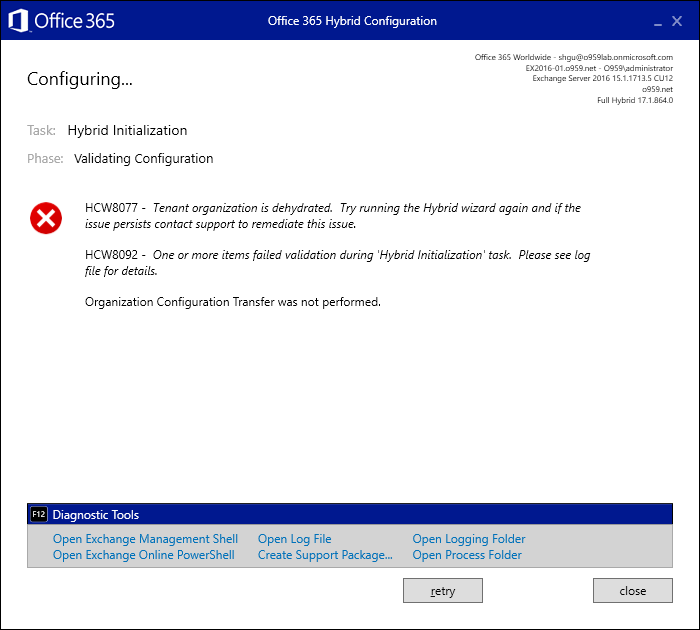Click the HCW8077 error code text

point(111,208)
